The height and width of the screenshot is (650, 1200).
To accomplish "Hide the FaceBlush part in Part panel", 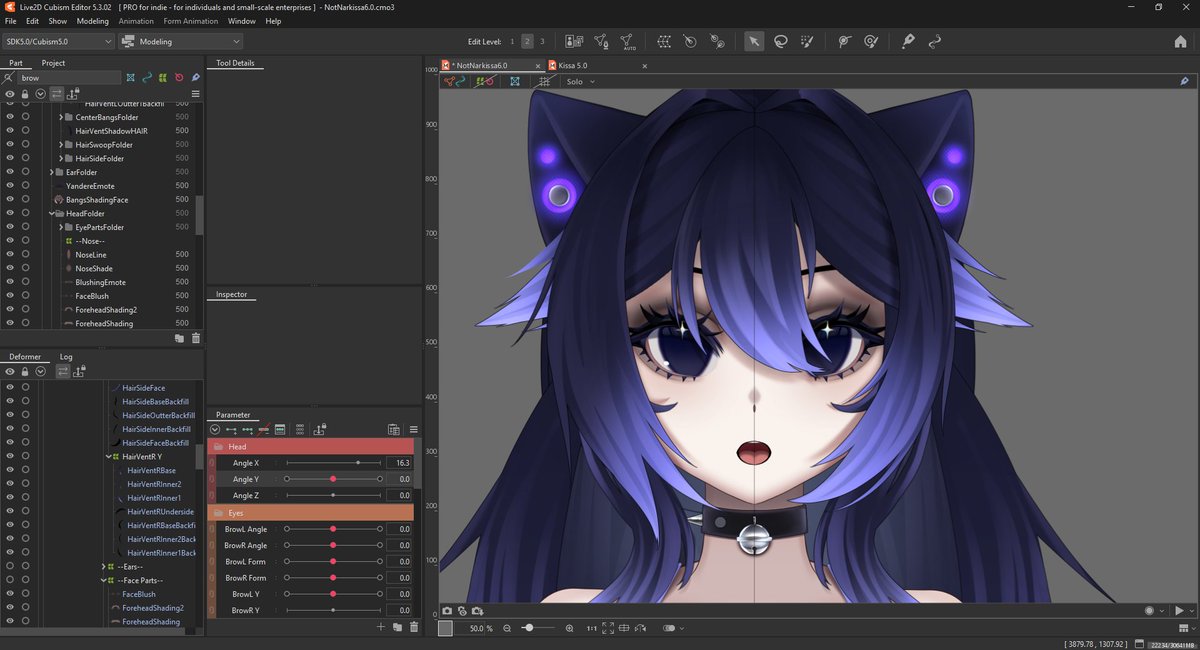I will click(10, 296).
